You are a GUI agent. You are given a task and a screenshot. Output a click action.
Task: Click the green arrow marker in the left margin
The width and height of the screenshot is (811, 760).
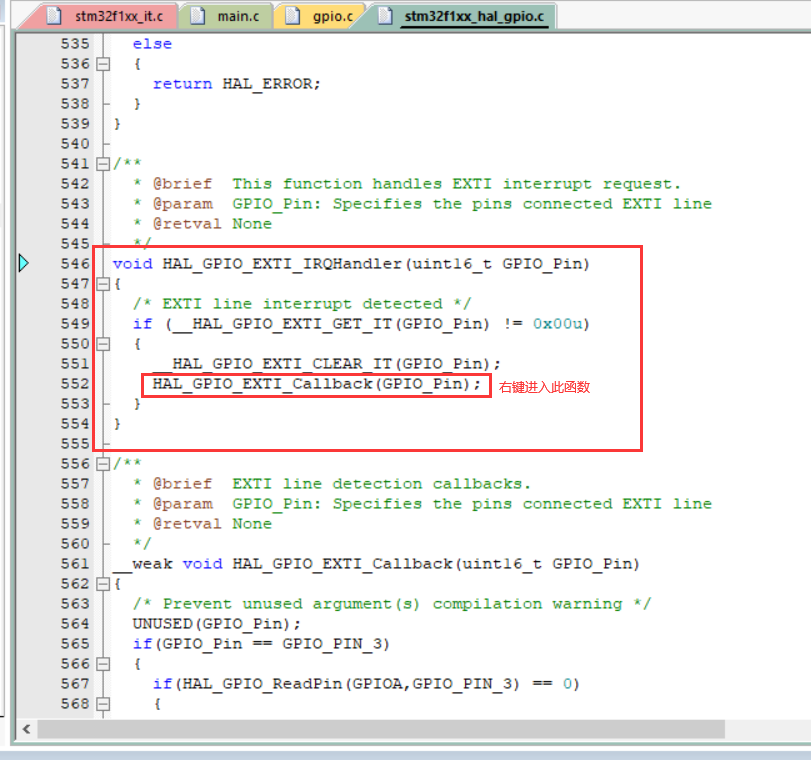[x=23, y=263]
